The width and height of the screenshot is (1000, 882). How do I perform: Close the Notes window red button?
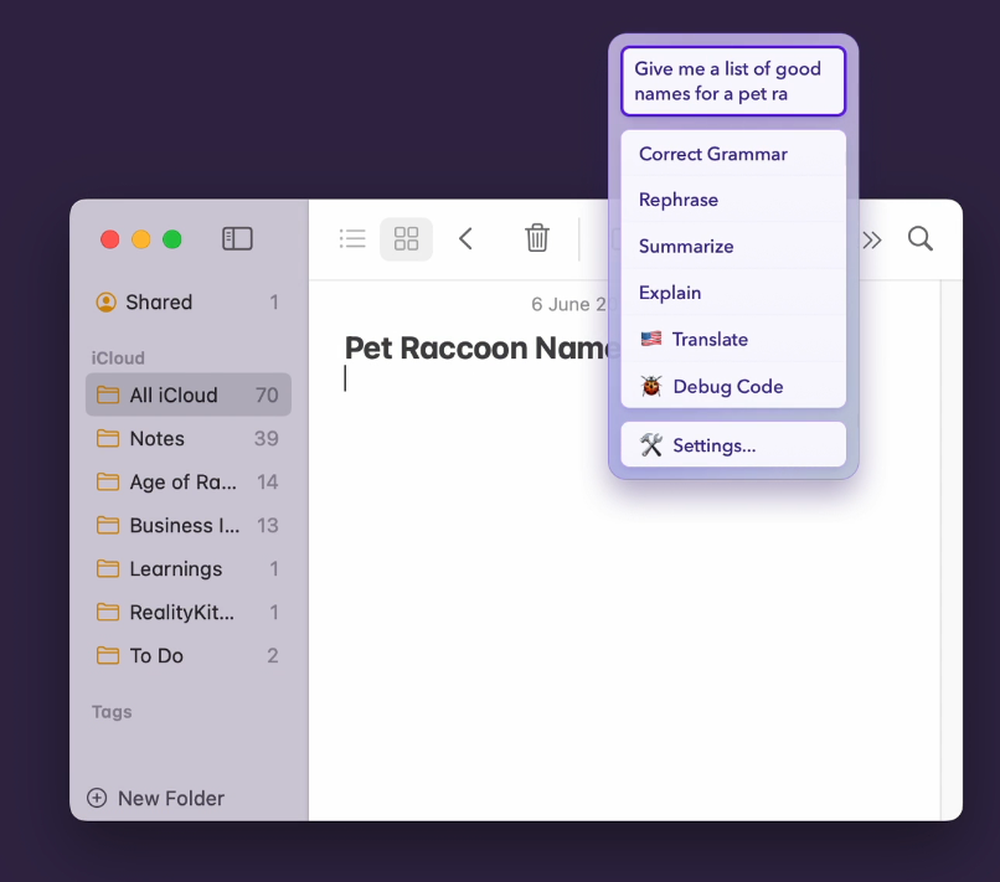tap(110, 240)
